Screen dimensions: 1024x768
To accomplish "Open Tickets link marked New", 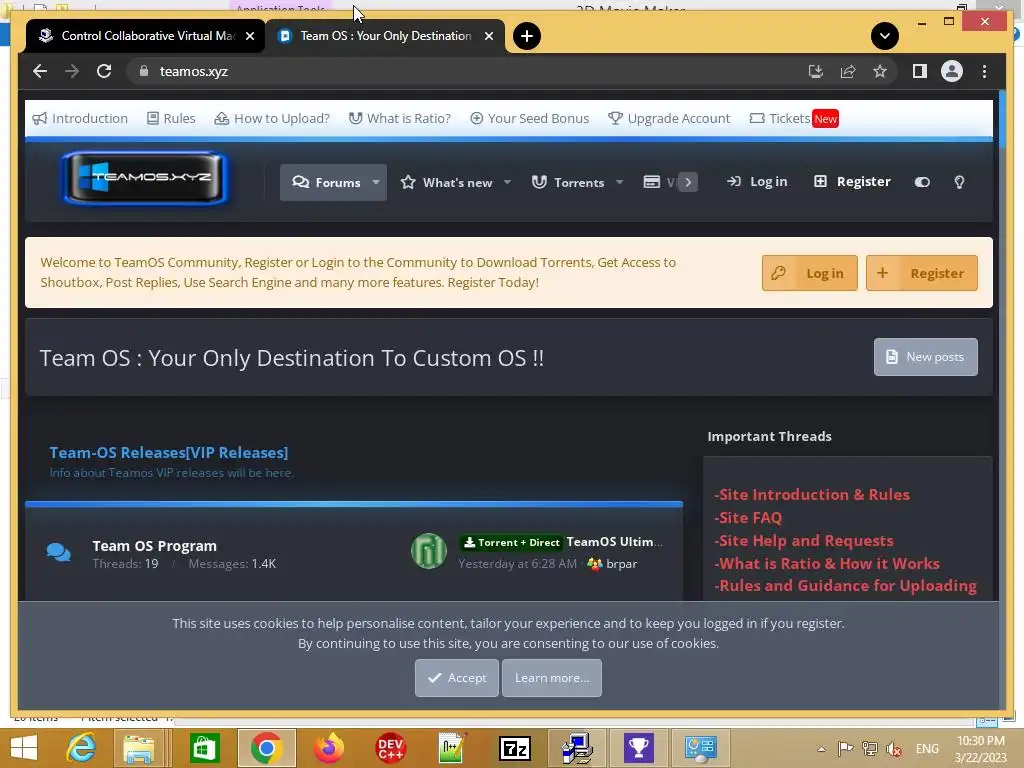I will click(x=793, y=118).
